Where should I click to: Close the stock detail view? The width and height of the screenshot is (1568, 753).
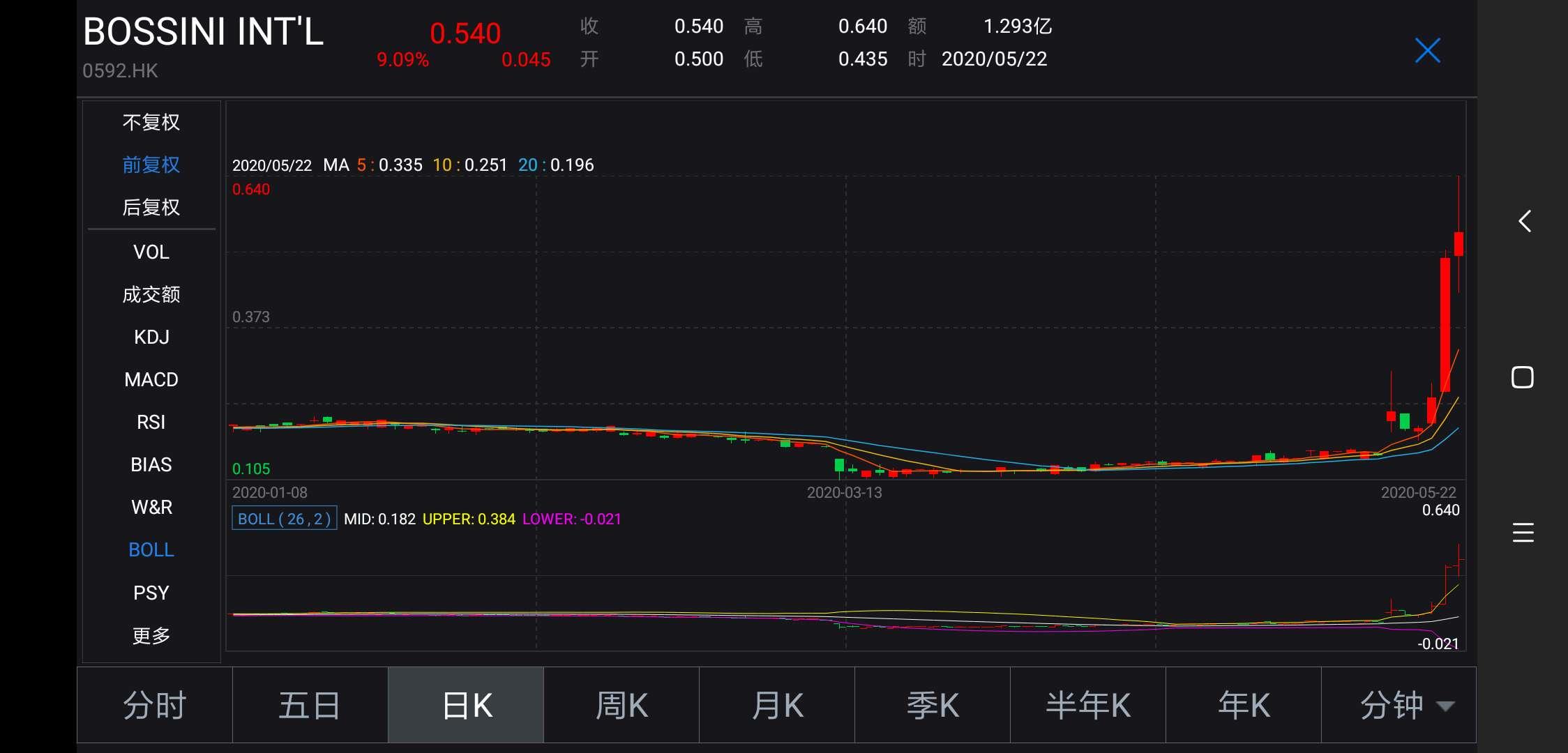click(1427, 50)
